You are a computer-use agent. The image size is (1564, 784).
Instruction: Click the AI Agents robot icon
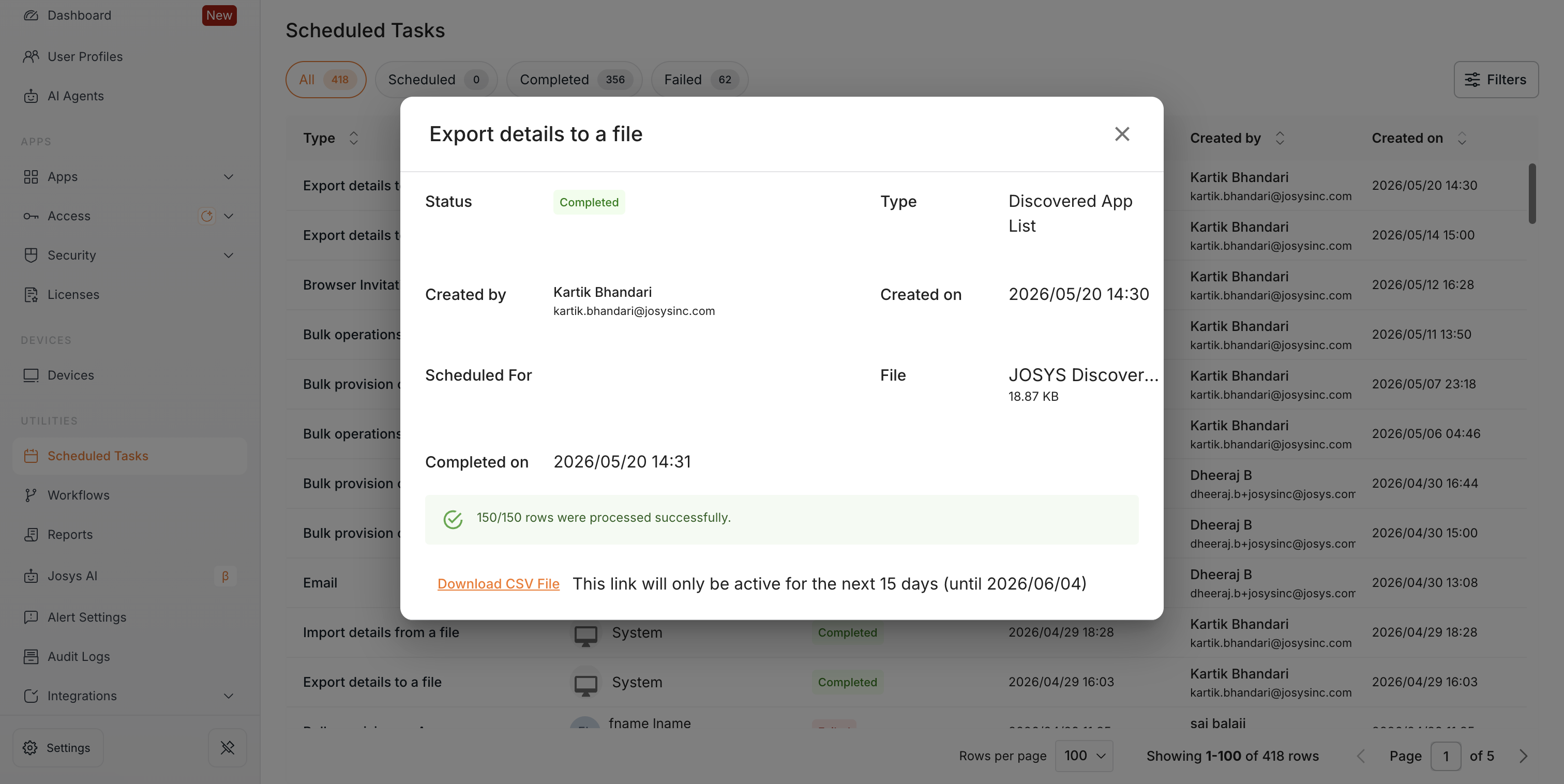(x=31, y=96)
